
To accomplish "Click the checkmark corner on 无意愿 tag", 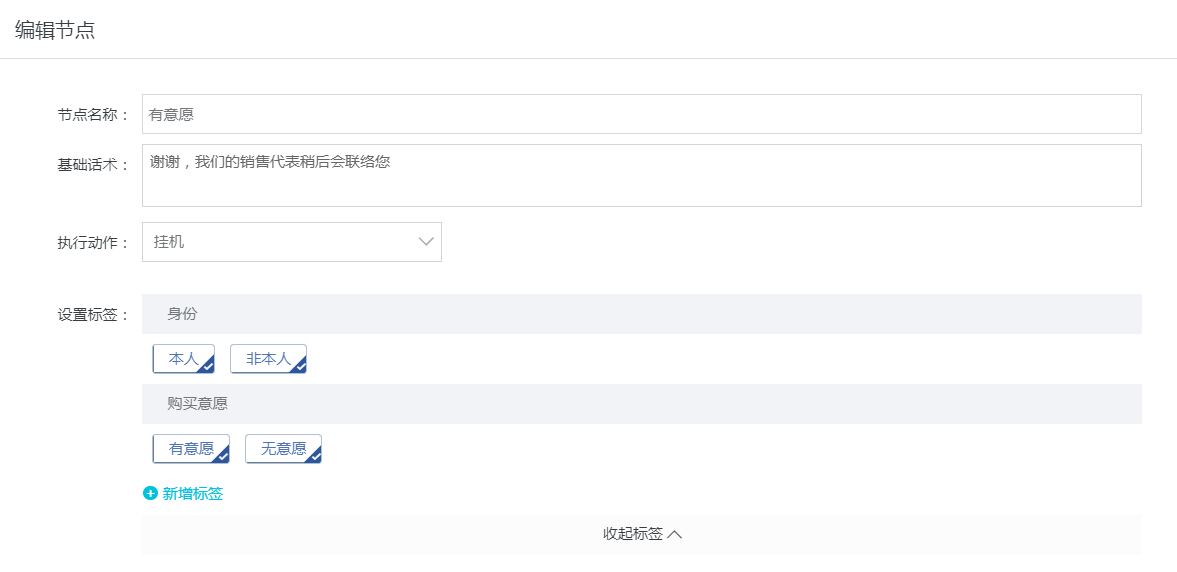I will pyautogui.click(x=315, y=456).
